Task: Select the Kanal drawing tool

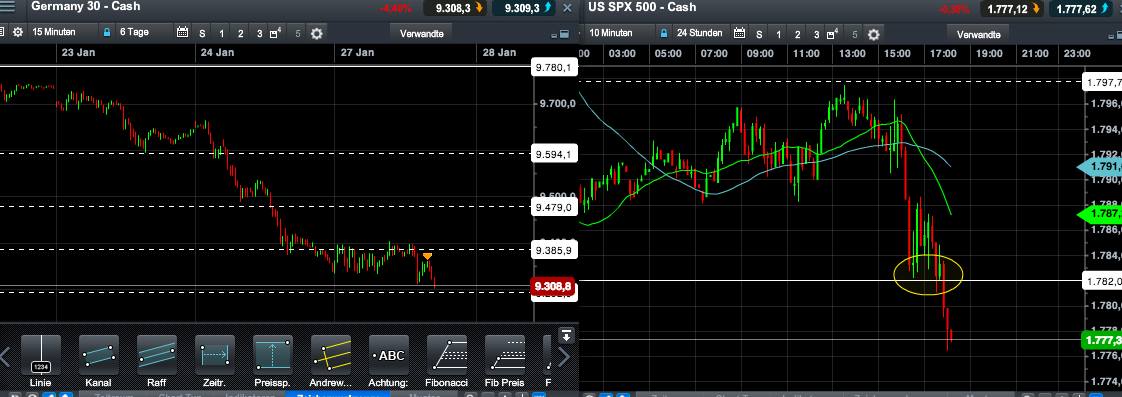Action: pos(99,355)
